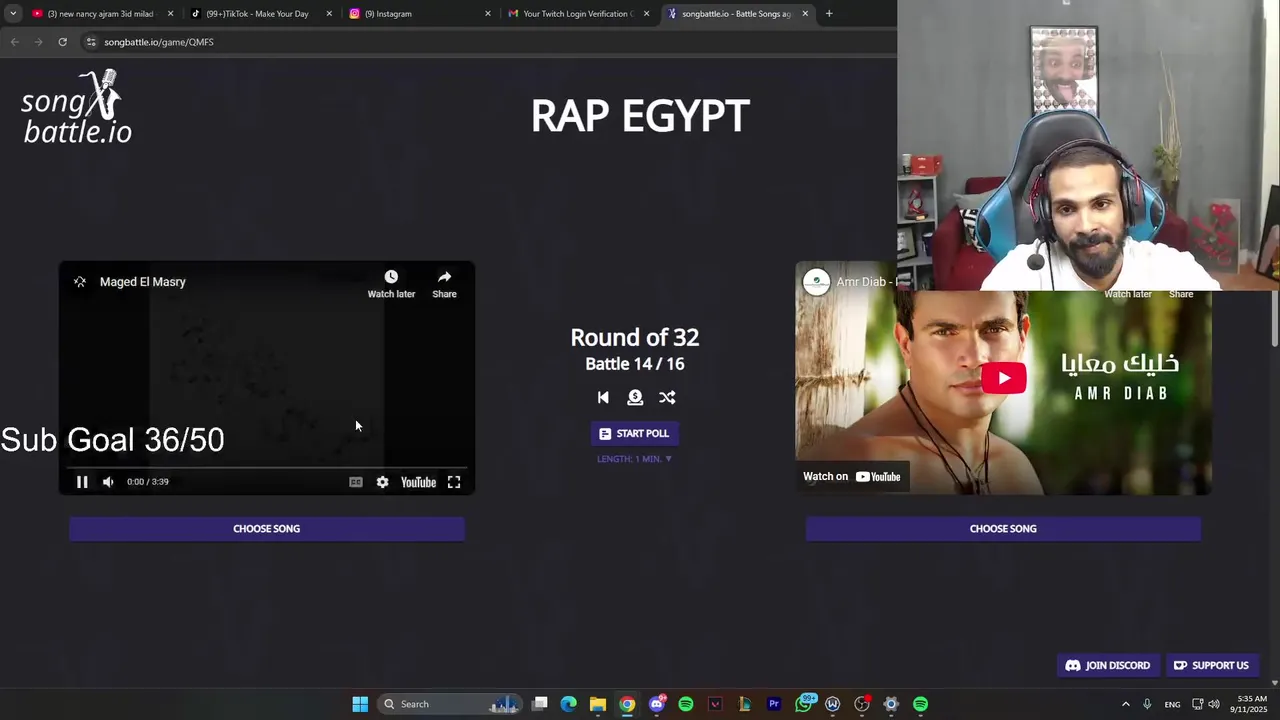The width and height of the screenshot is (1280, 720).
Task: Click Support Us button
Action: pos(1211,666)
